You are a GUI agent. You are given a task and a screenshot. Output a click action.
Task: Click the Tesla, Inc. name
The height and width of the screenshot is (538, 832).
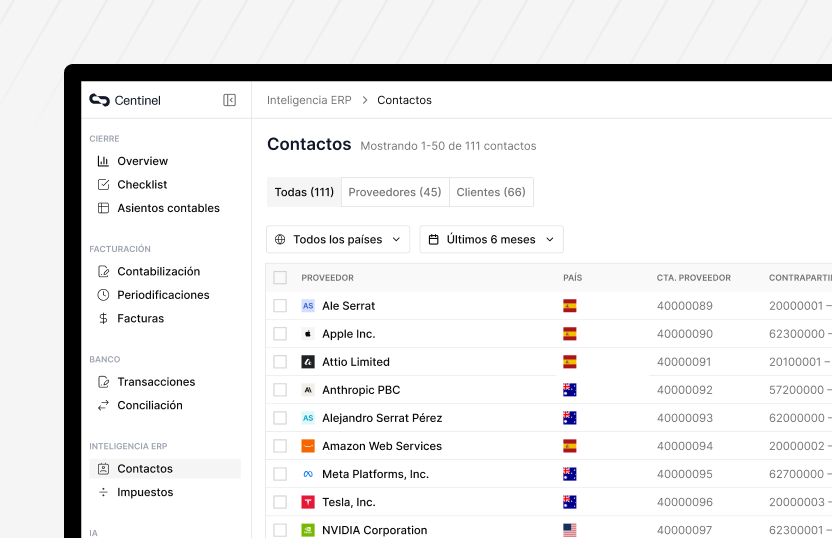click(x=349, y=502)
